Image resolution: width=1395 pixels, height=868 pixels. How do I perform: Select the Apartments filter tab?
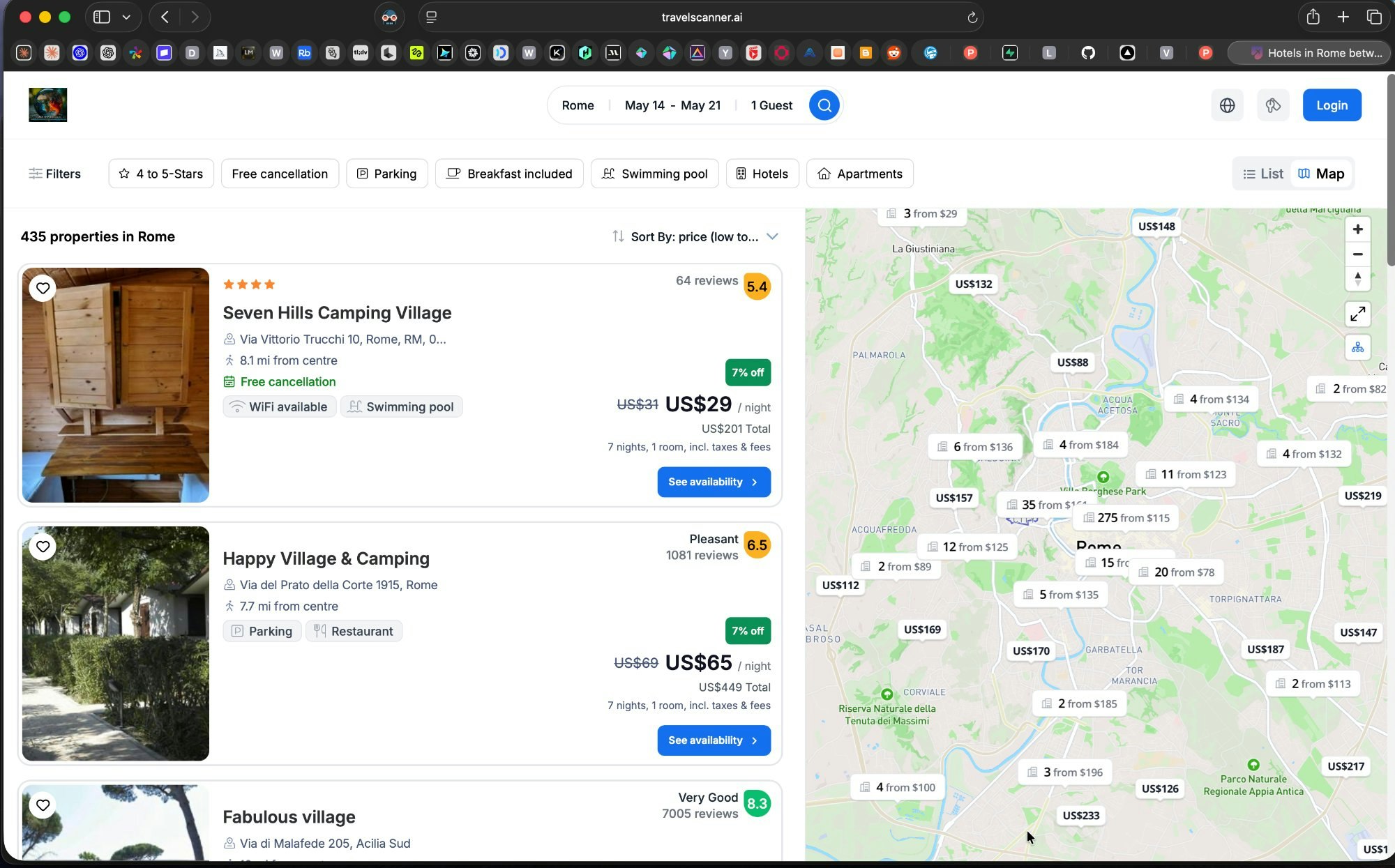click(860, 174)
